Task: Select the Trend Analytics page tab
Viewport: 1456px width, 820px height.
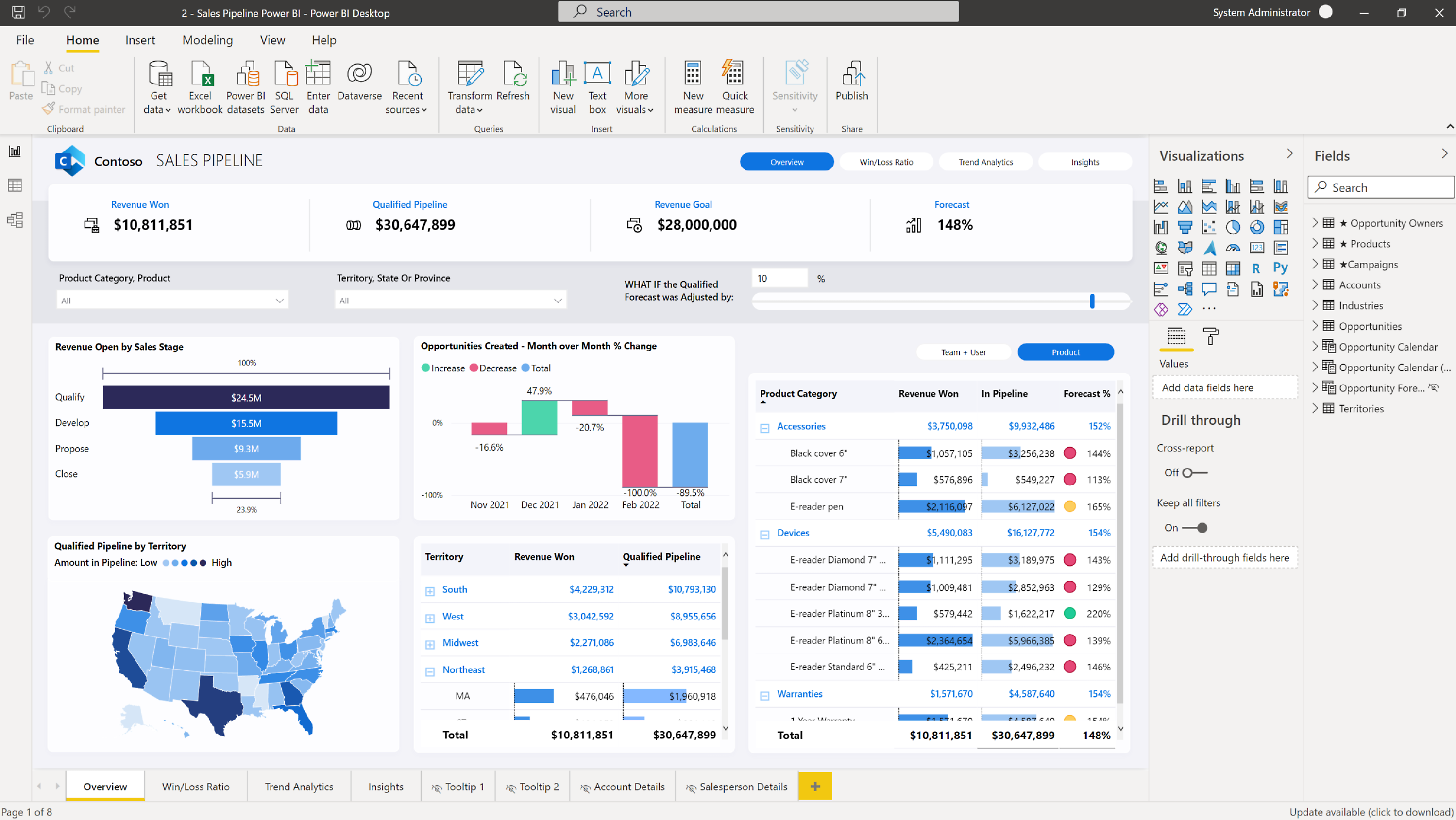Action: click(x=300, y=786)
